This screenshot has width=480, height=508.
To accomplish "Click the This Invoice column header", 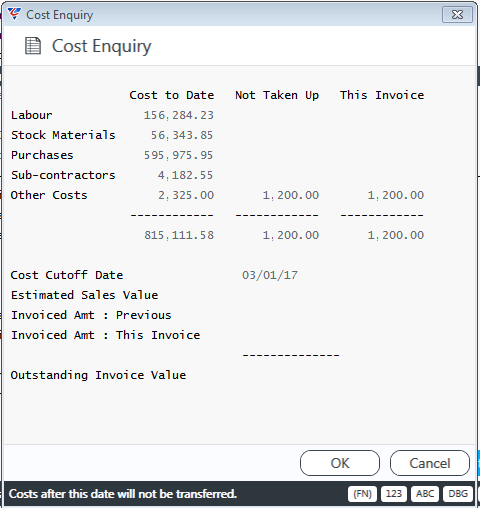I will [x=382, y=95].
